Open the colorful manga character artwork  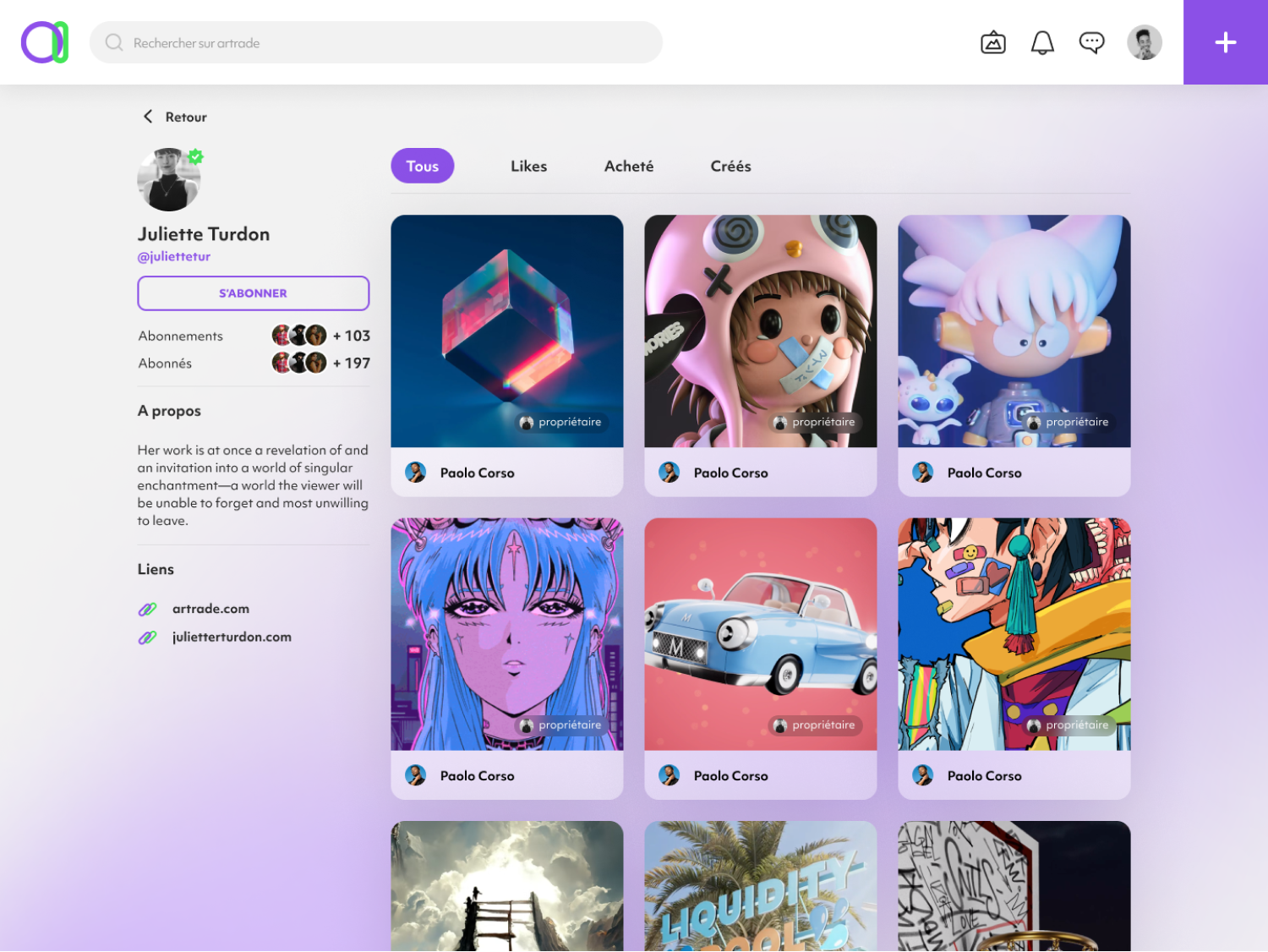tap(1014, 634)
